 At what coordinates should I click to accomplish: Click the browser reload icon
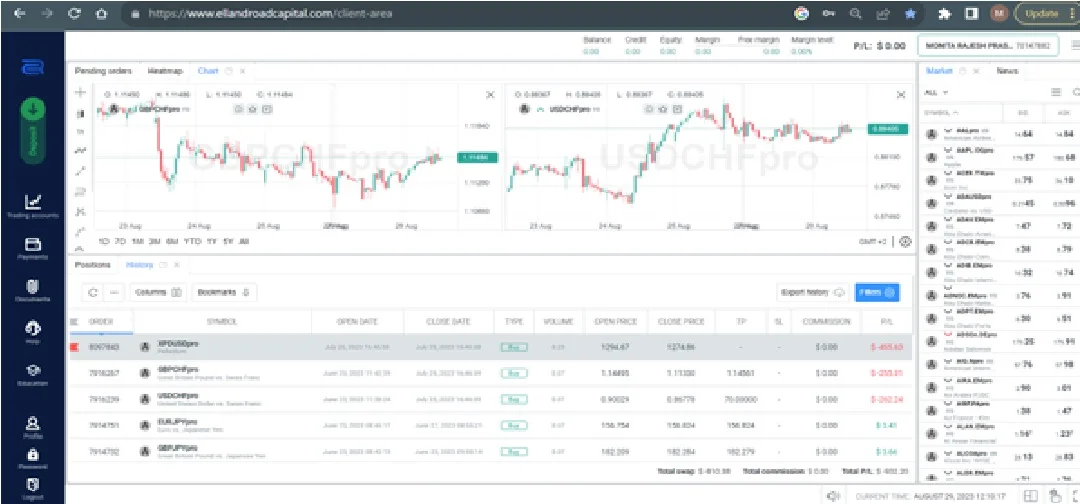[x=74, y=13]
